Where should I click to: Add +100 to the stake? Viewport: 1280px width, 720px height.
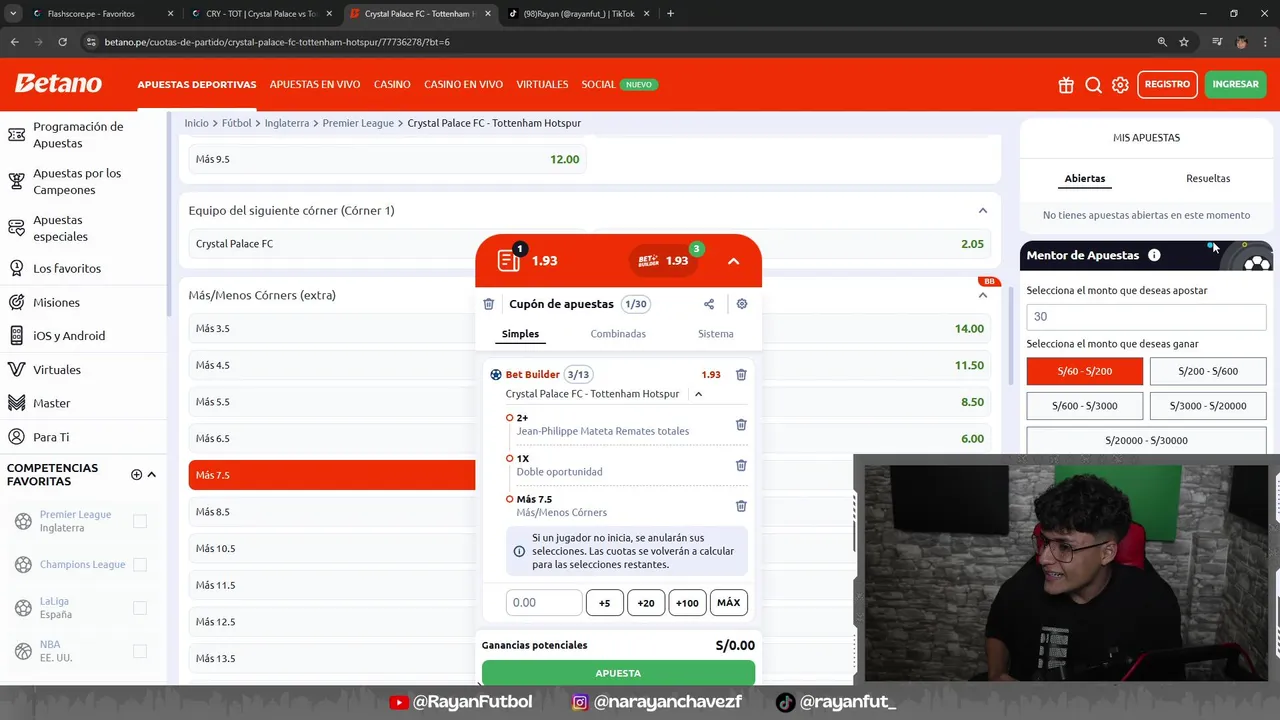point(687,603)
